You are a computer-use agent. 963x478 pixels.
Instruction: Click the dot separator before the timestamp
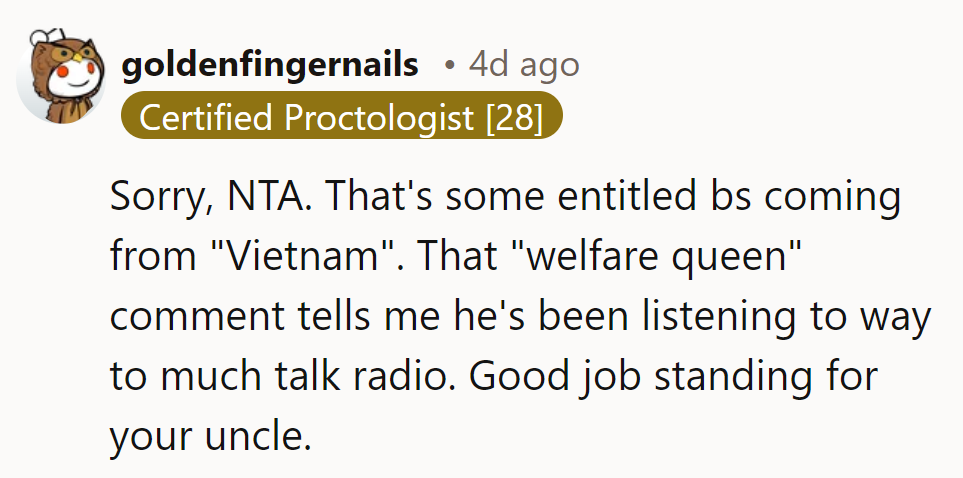tap(451, 66)
